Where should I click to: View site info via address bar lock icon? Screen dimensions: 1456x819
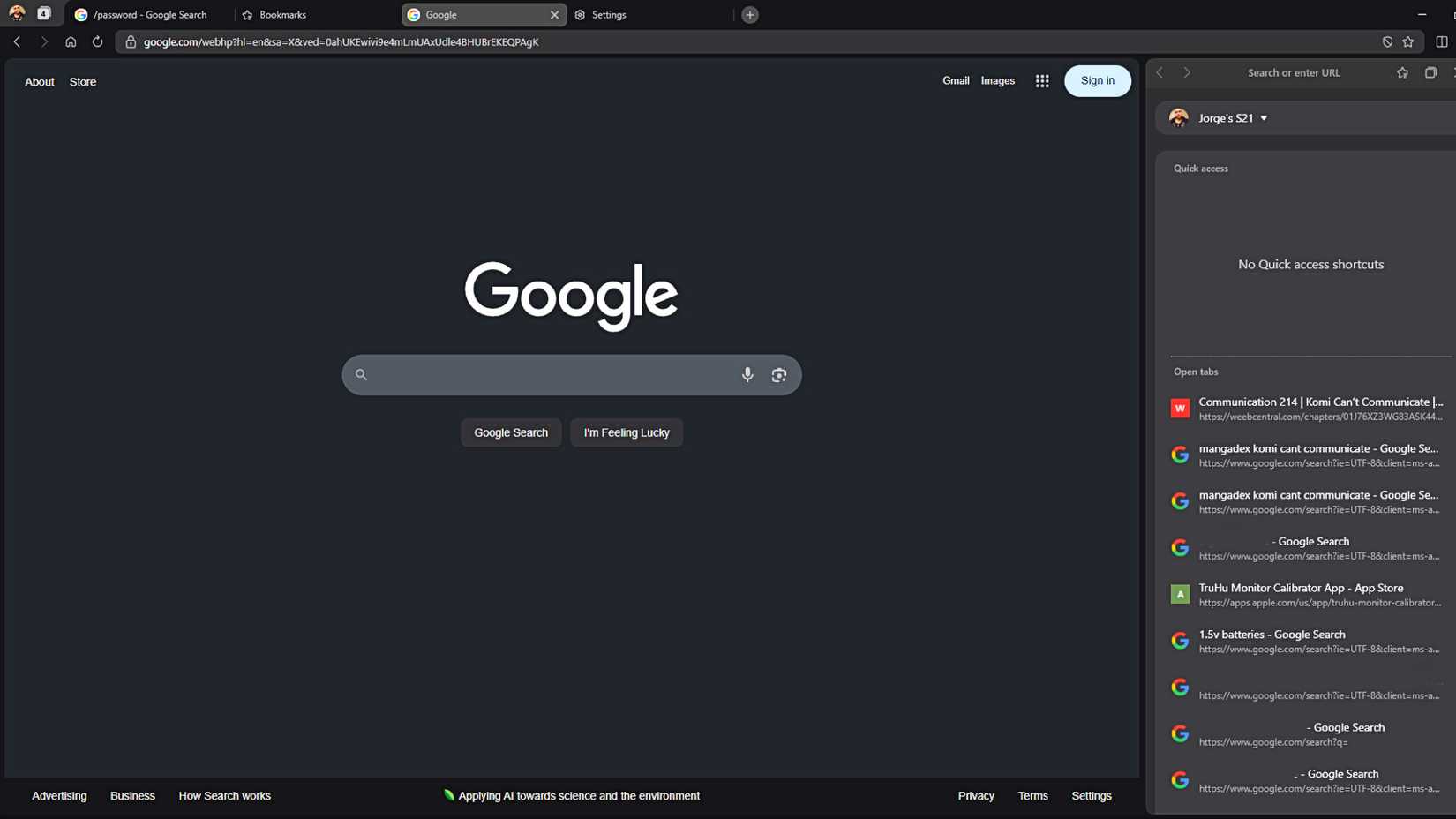point(131,41)
